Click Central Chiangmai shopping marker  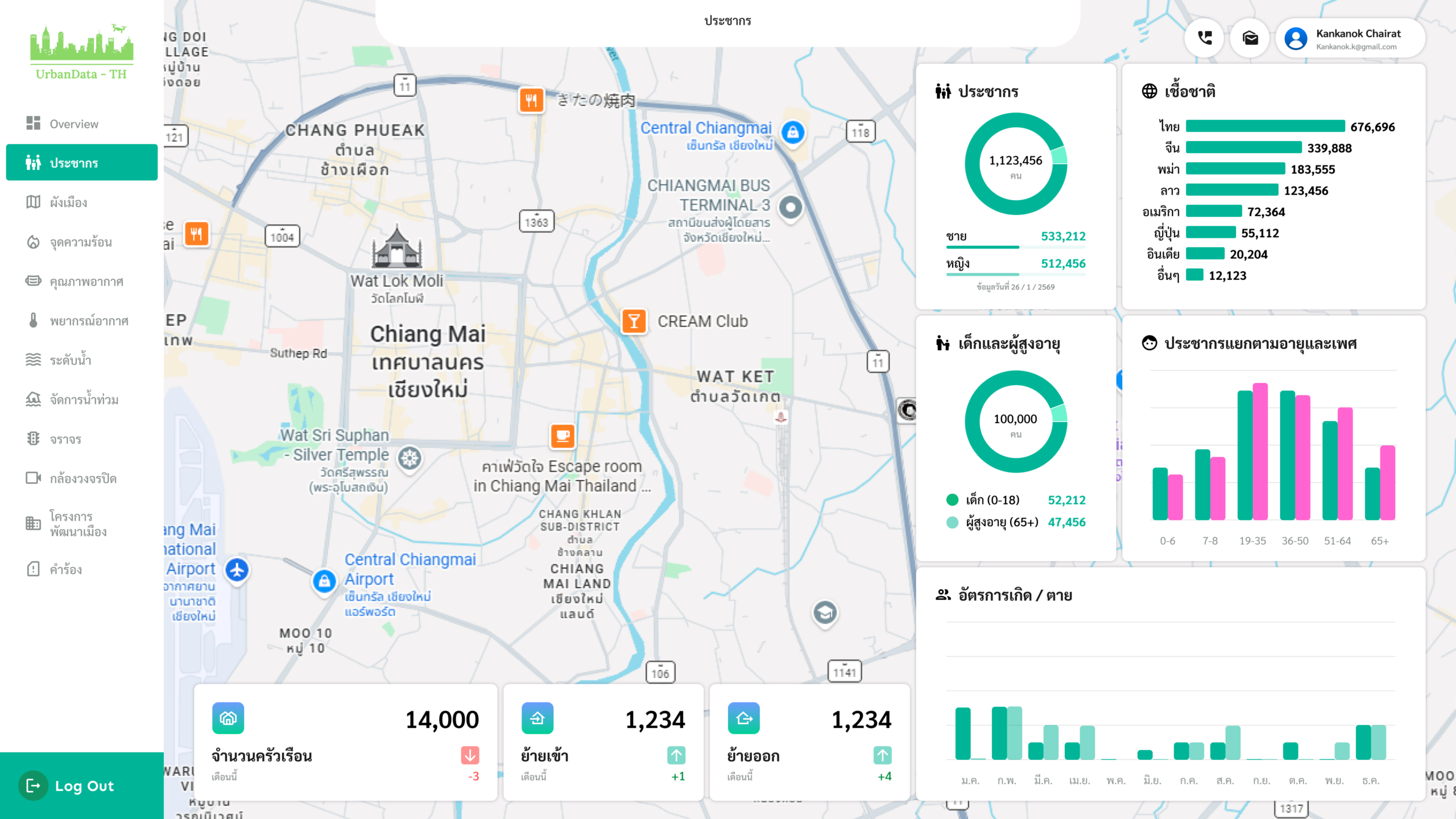[x=793, y=132]
